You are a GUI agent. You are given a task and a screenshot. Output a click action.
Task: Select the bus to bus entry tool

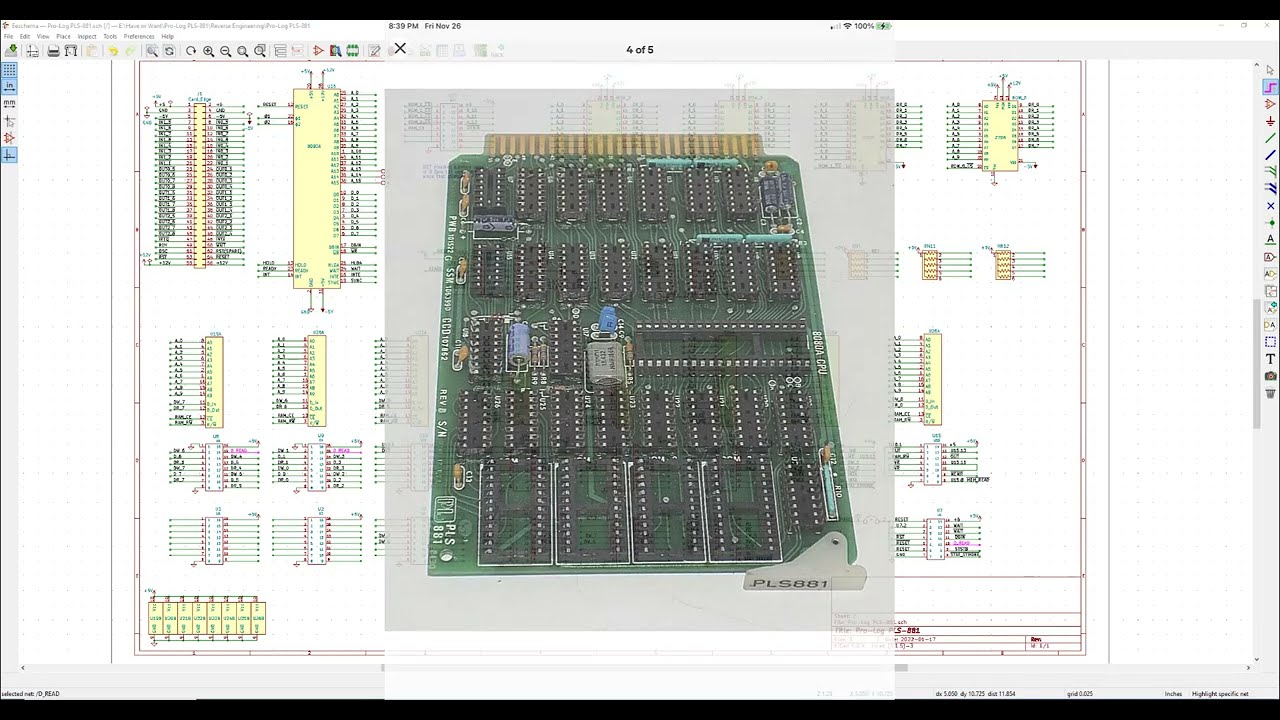pyautogui.click(x=1270, y=189)
